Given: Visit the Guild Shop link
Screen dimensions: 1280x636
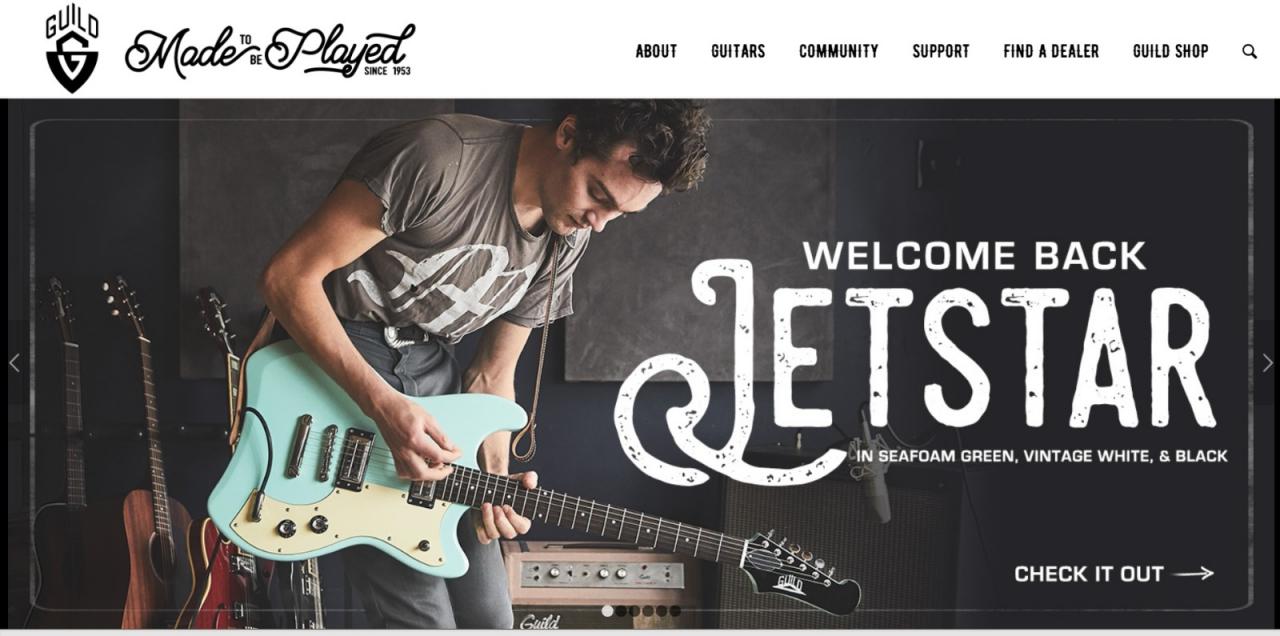Looking at the screenshot, I should (1171, 51).
